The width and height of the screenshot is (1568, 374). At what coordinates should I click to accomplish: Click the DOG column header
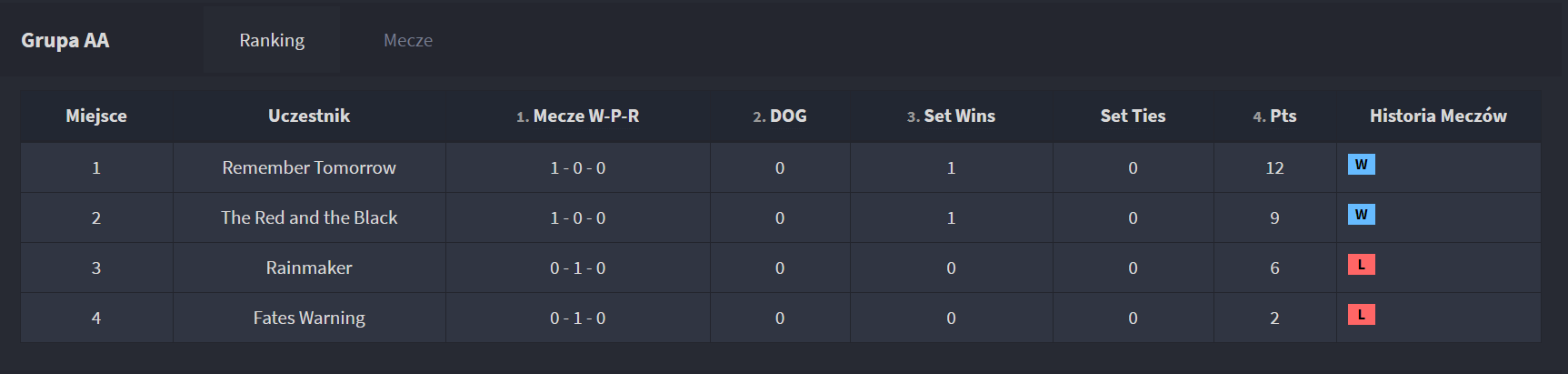click(780, 116)
